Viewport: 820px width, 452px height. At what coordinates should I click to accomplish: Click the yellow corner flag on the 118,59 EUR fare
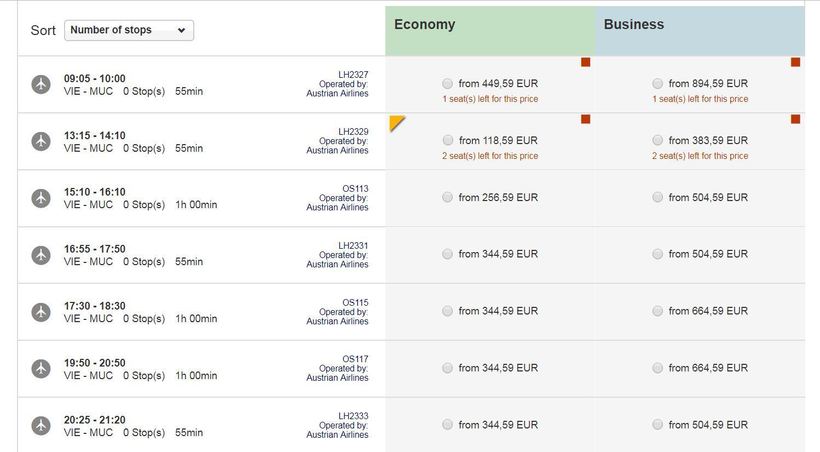point(395,122)
